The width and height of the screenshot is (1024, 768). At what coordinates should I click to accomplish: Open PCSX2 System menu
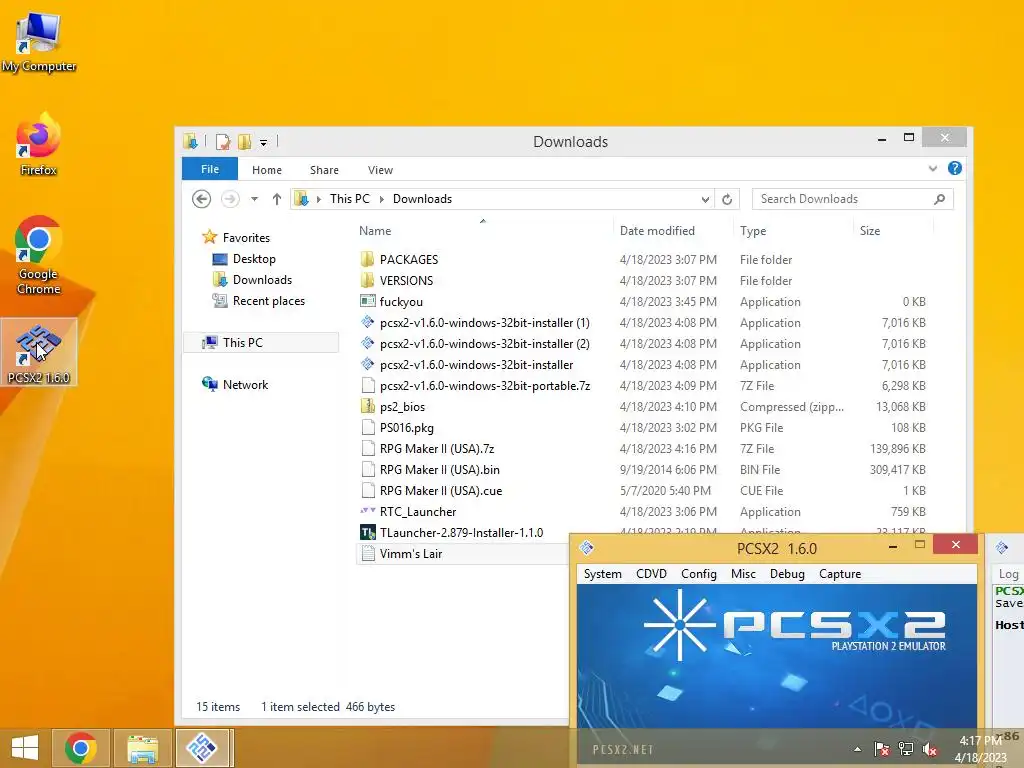click(x=602, y=574)
